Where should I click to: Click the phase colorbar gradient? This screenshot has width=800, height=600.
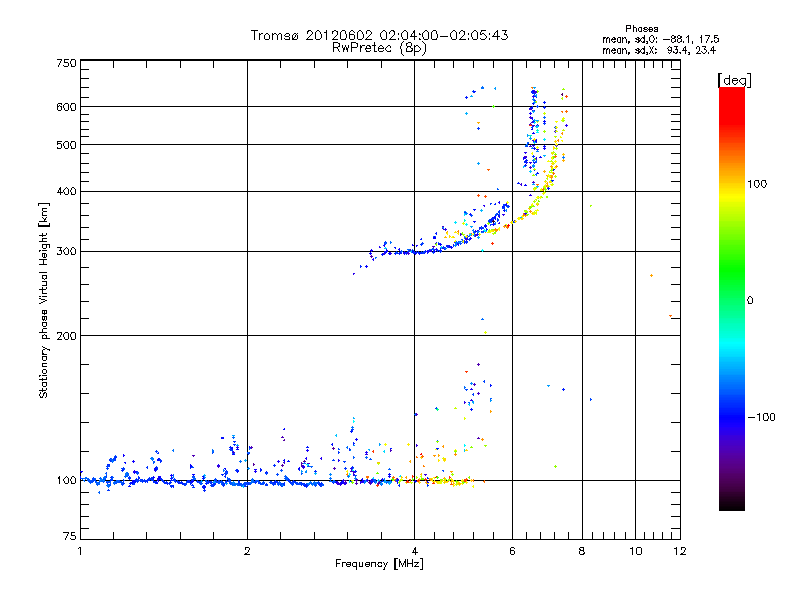pos(732,299)
